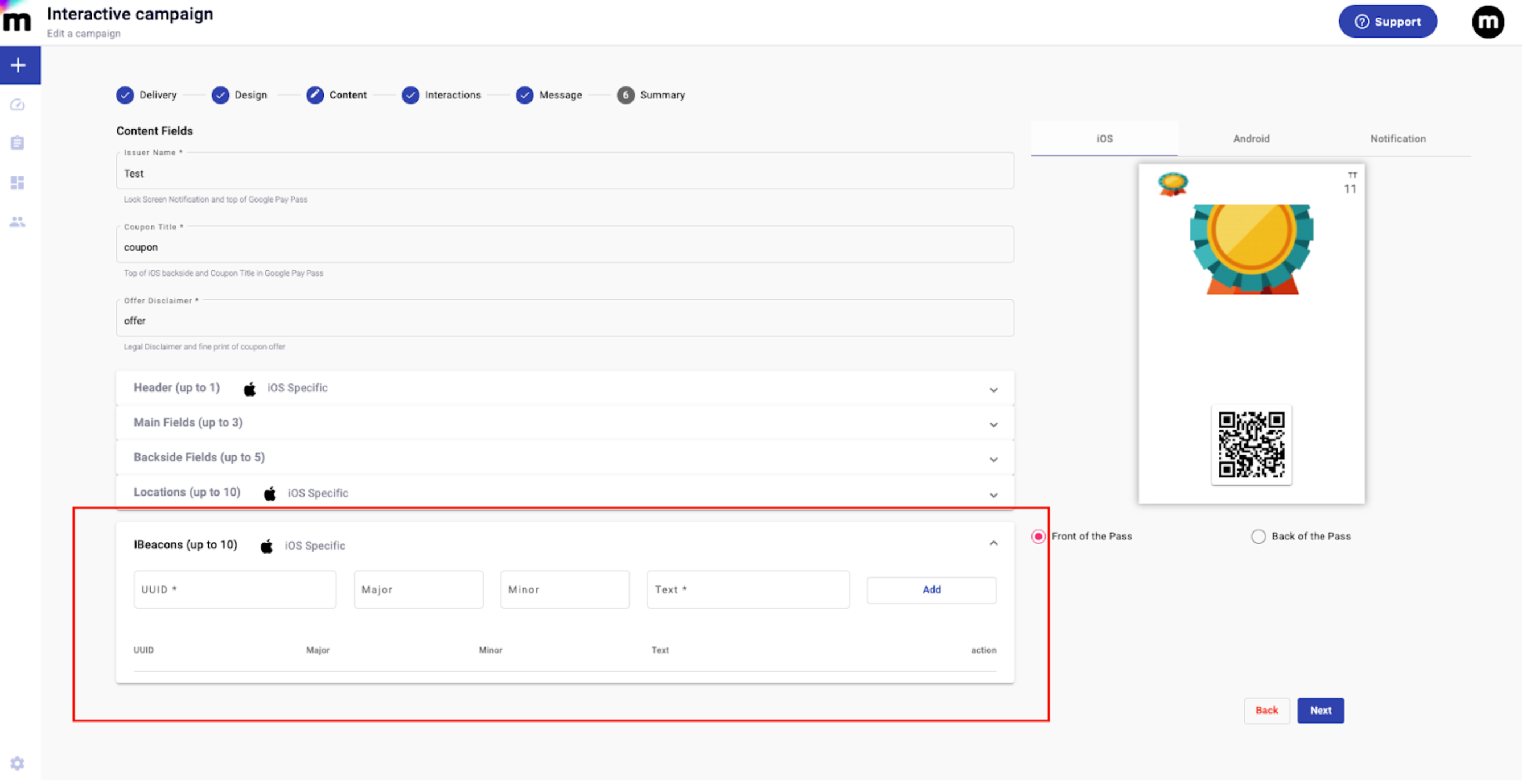Screen dimensions: 1522x784
Task: Open the user profile avatar
Action: point(1487,22)
